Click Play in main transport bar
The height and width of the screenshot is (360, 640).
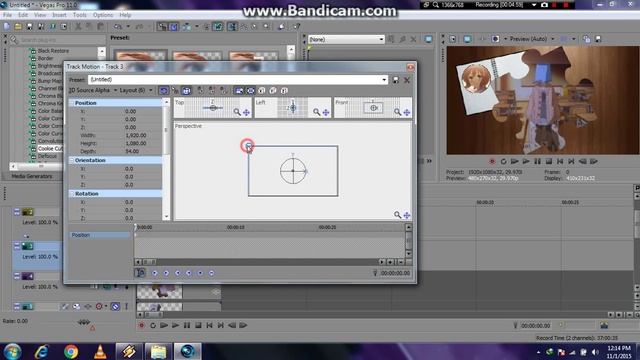point(175,325)
